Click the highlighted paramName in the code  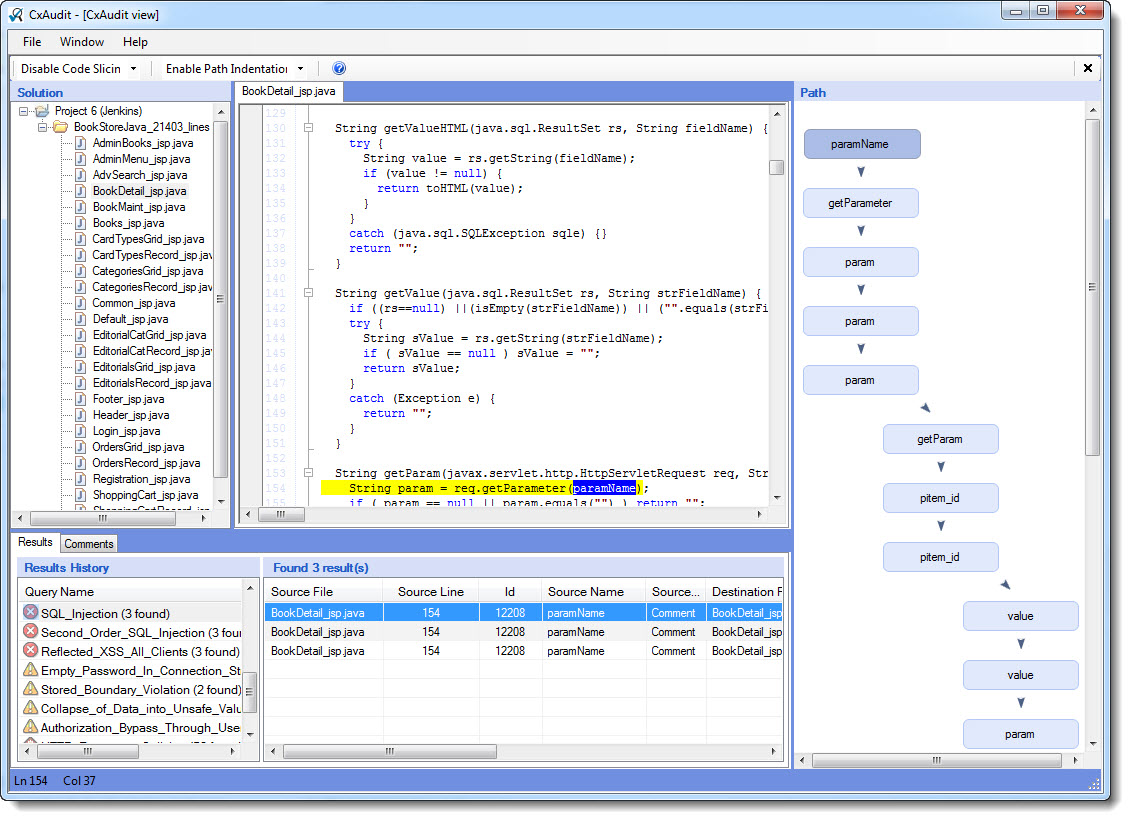(604, 488)
